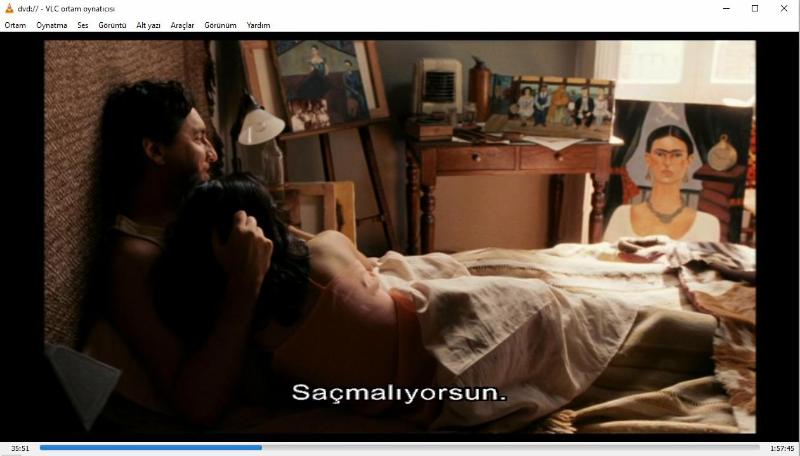Click the elapsed time label 35:51
Viewport: 800px width, 456px height.
(x=19, y=448)
